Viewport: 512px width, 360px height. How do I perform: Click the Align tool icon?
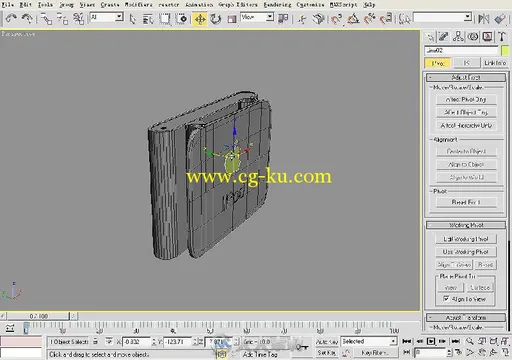point(500,19)
